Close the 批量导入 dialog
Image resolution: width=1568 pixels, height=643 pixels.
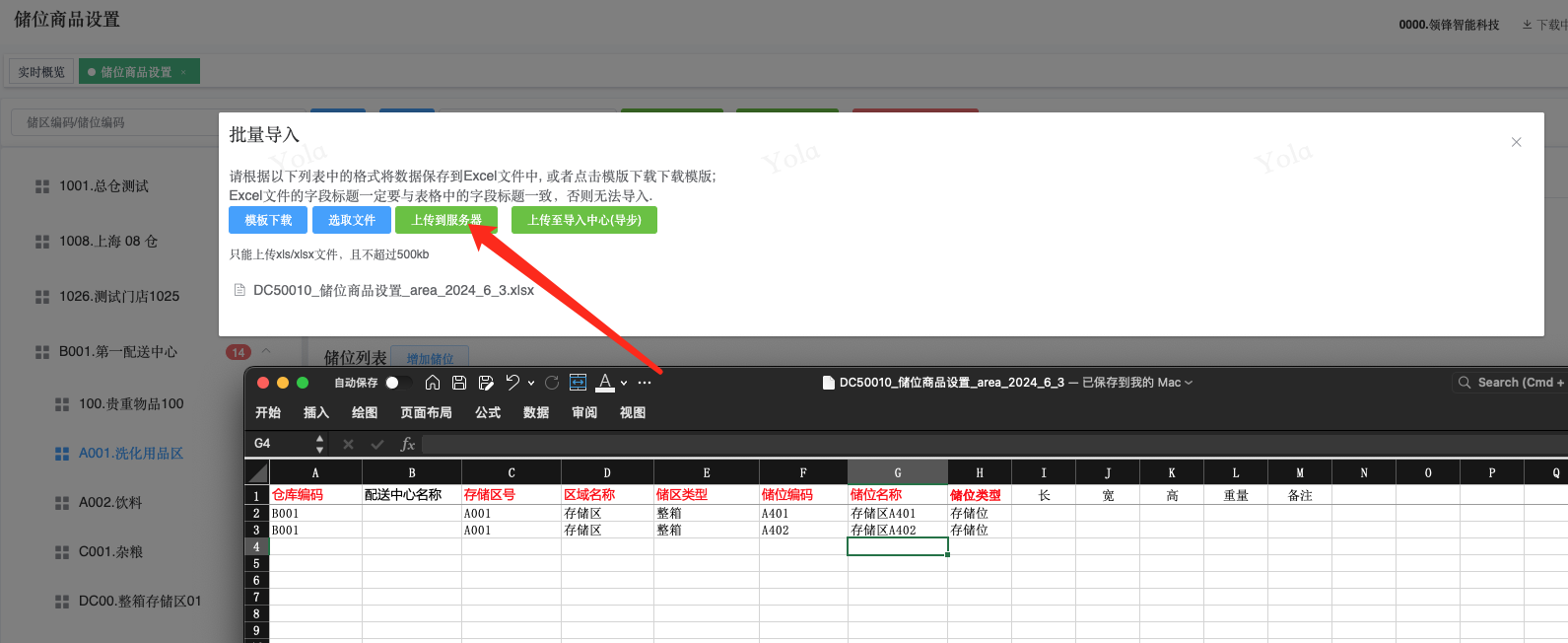[1516, 142]
